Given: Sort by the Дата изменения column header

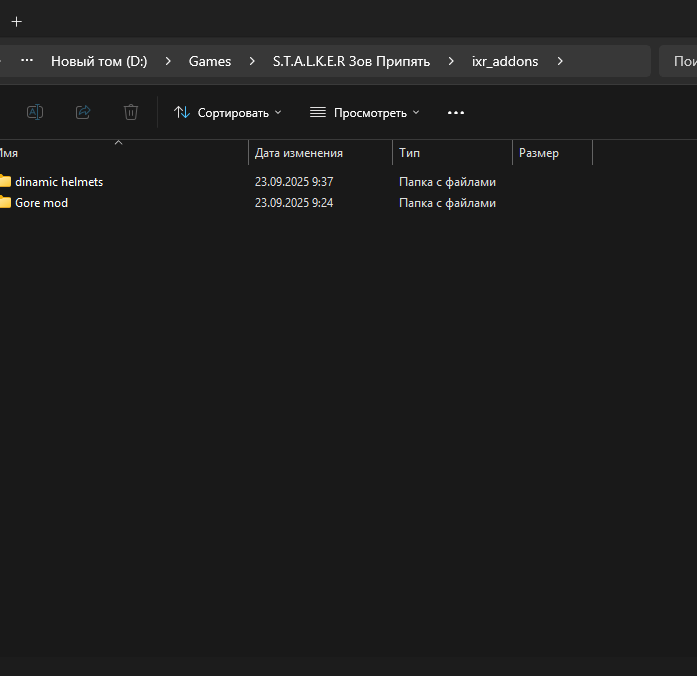Looking at the screenshot, I should (x=299, y=153).
